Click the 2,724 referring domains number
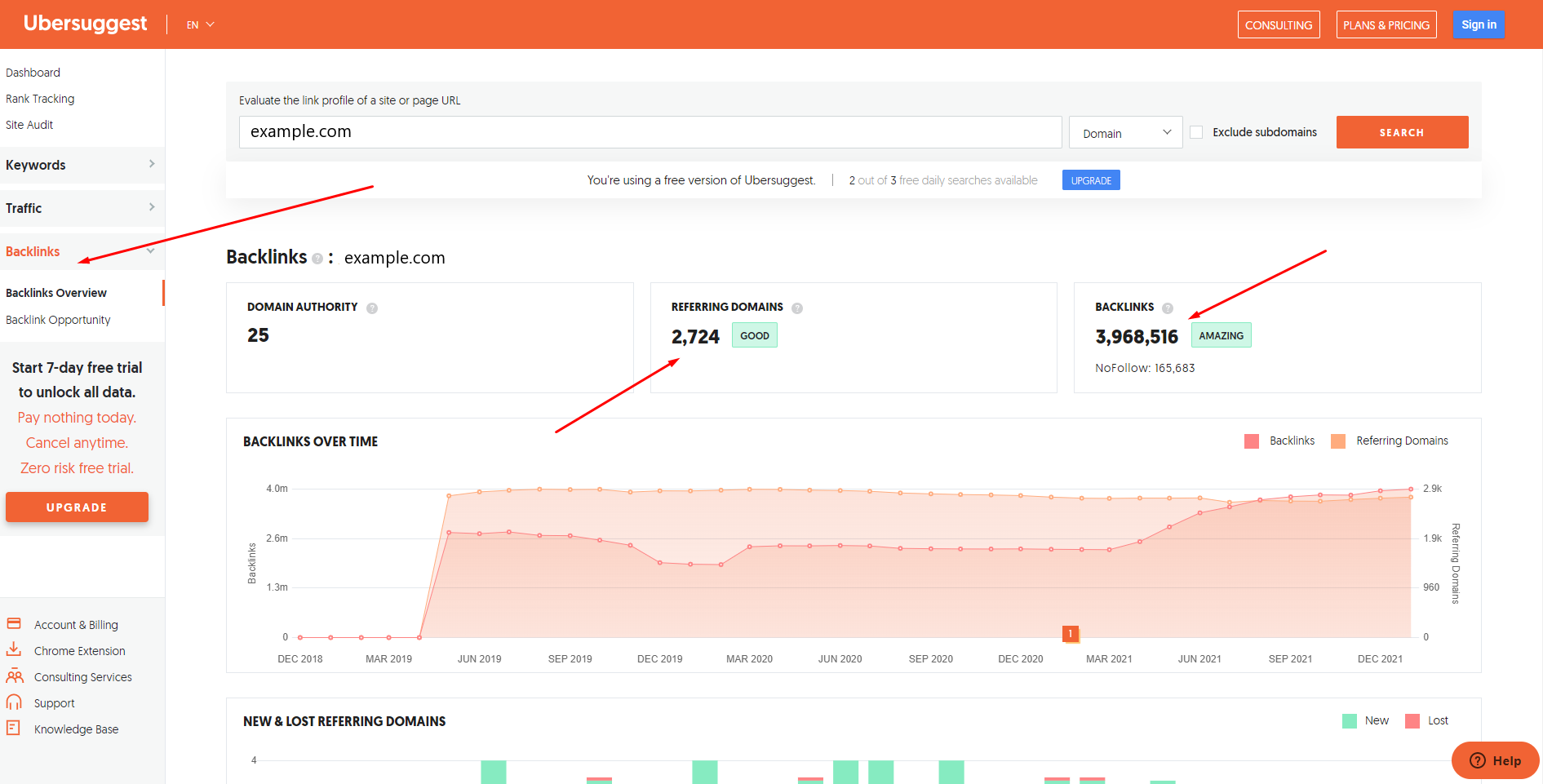 coord(695,336)
